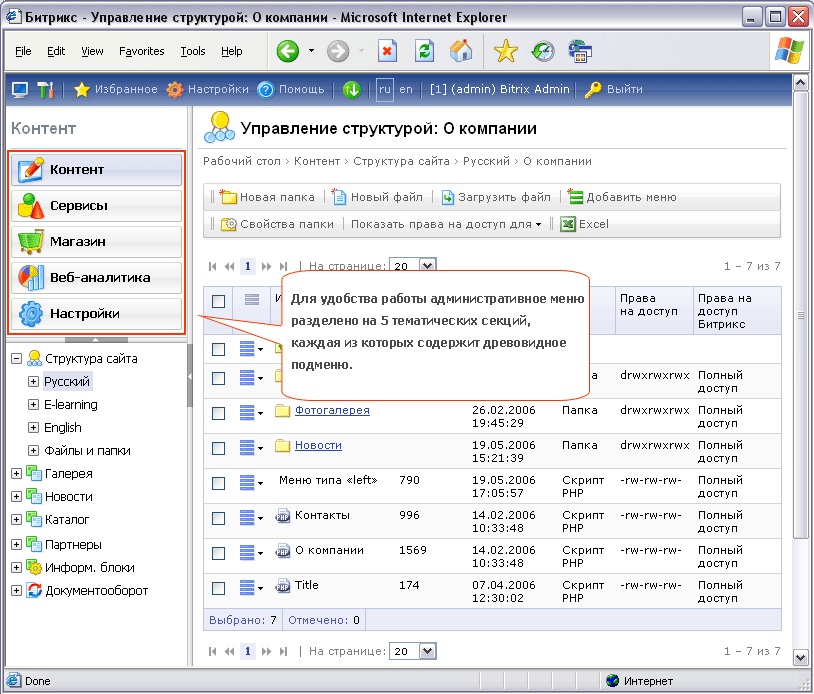814x694 pixels.
Task: Click the PHP file icon beside Контакты
Action: [282, 516]
